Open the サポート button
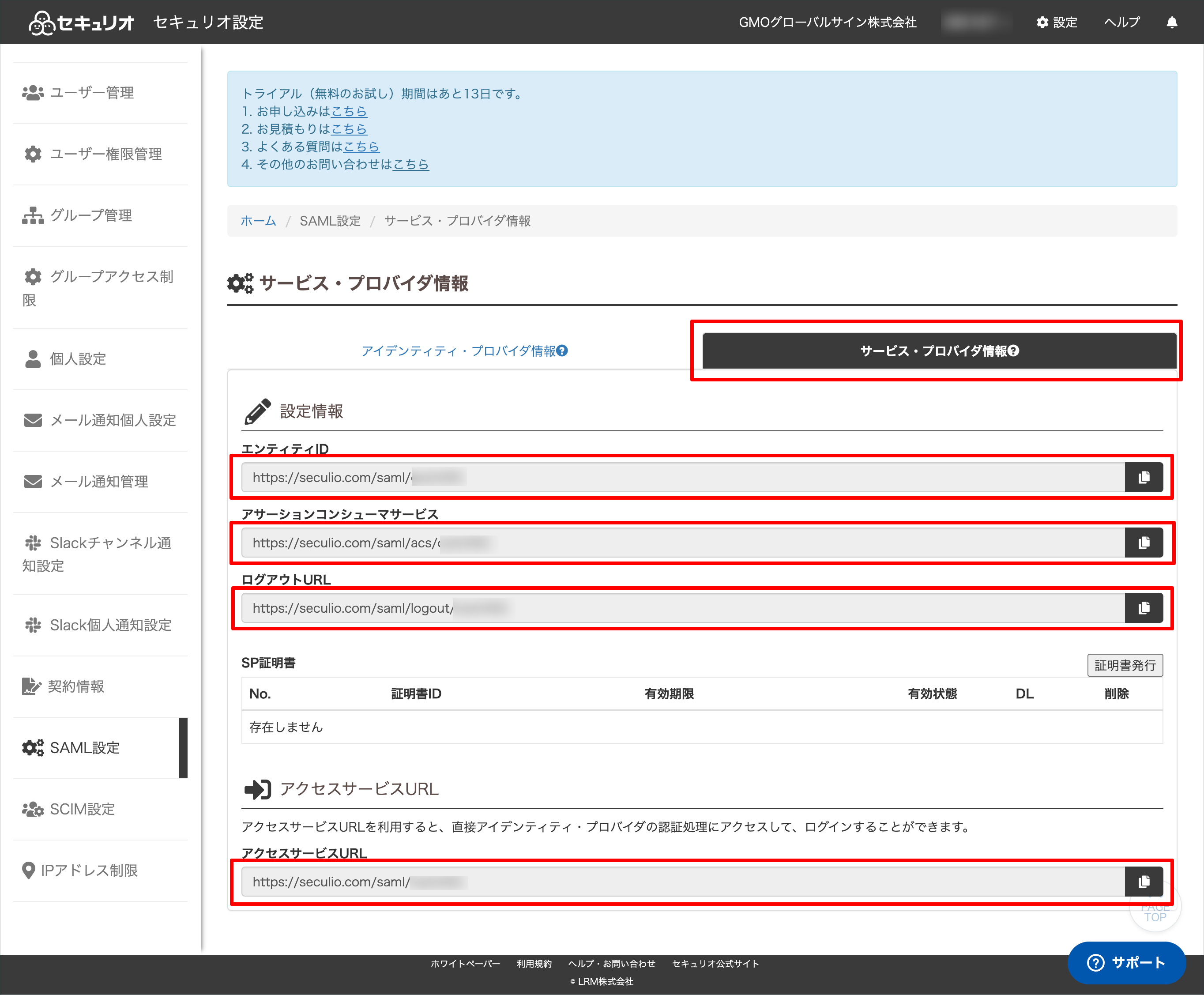 [x=1126, y=962]
